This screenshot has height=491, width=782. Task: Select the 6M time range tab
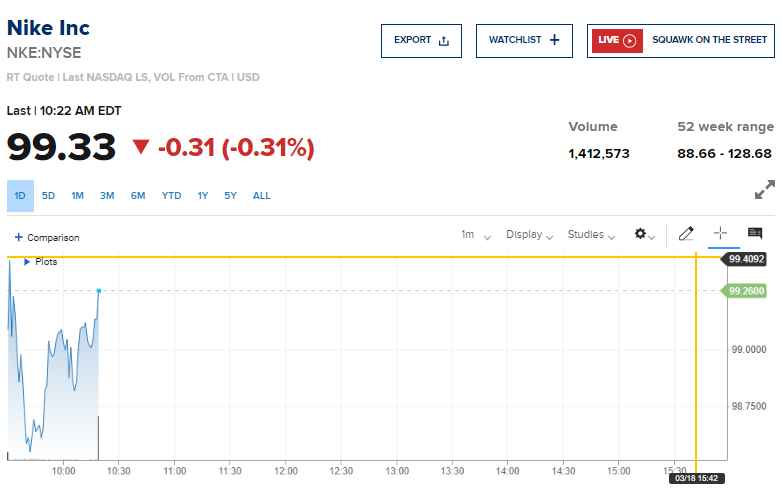point(137,196)
